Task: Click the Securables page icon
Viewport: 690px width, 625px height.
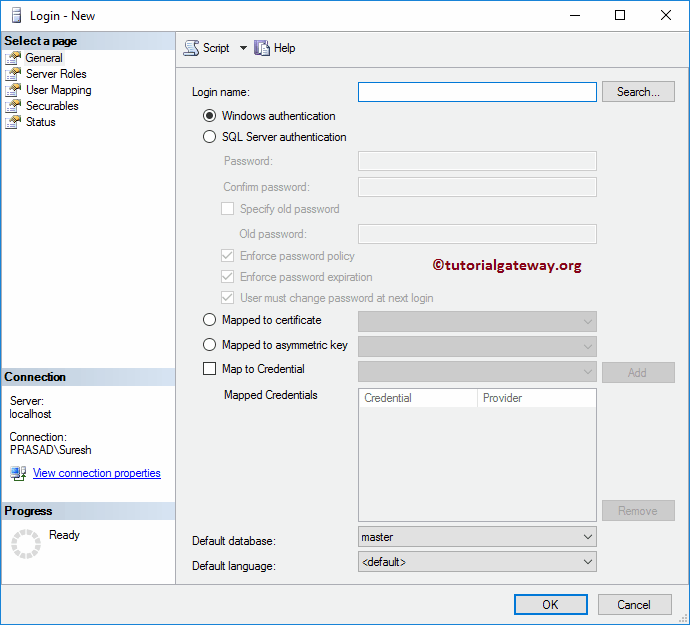Action: coord(13,106)
